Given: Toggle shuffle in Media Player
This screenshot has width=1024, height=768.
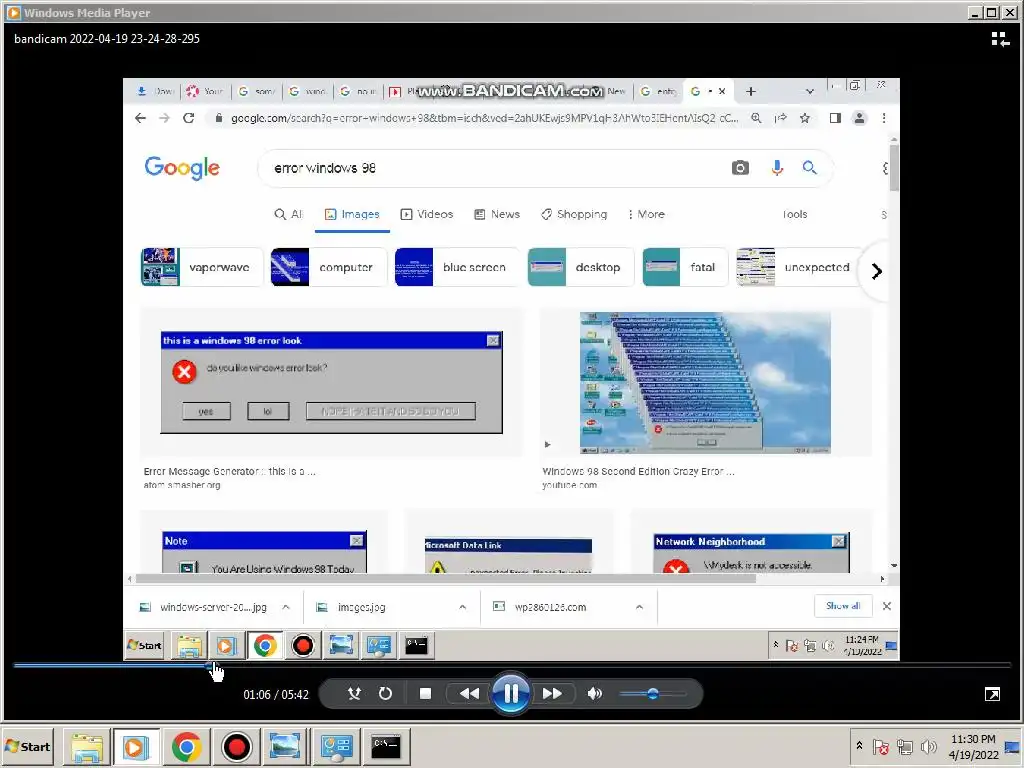Looking at the screenshot, I should click(354, 694).
